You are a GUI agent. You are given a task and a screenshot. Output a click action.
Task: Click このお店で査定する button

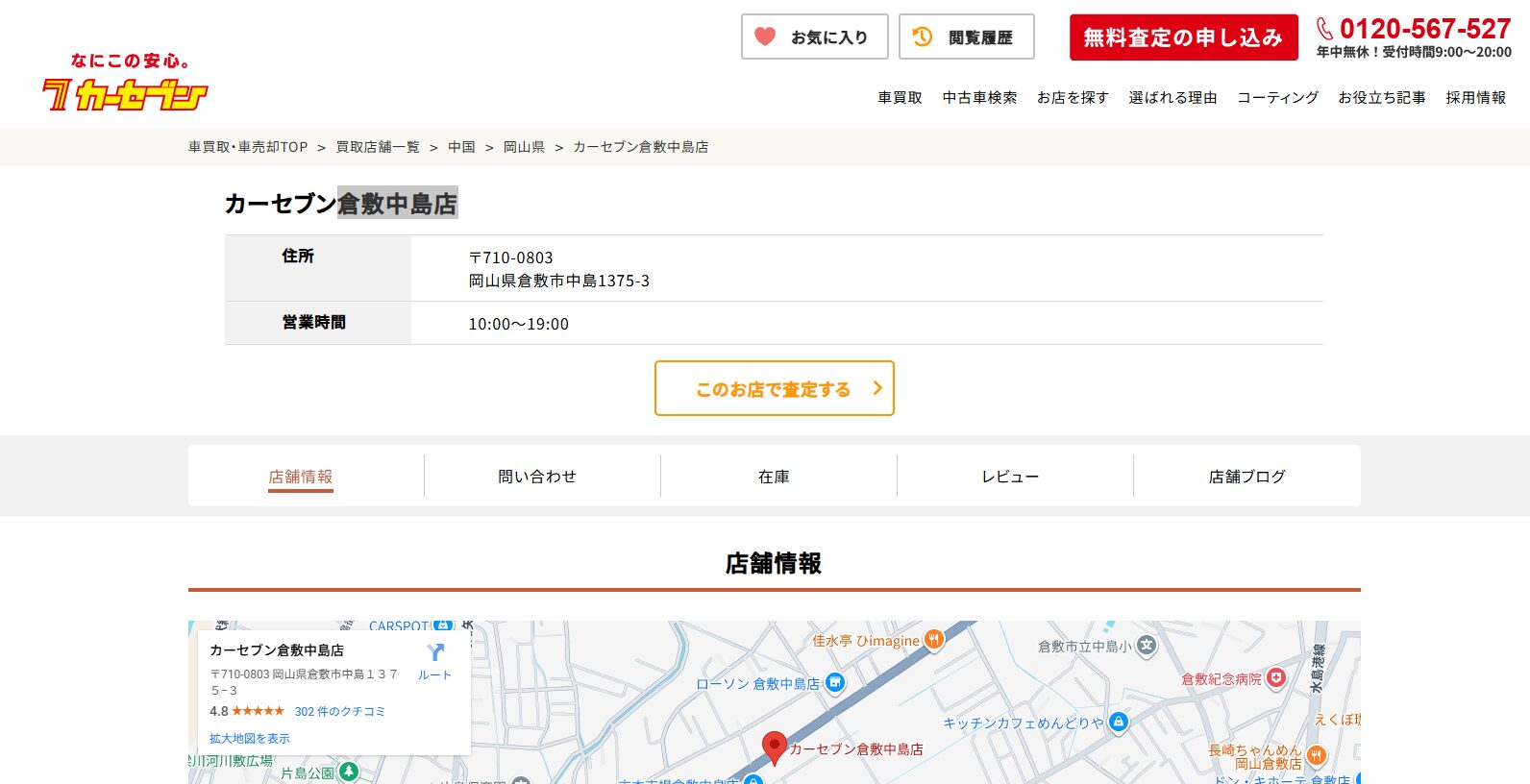pos(775,388)
